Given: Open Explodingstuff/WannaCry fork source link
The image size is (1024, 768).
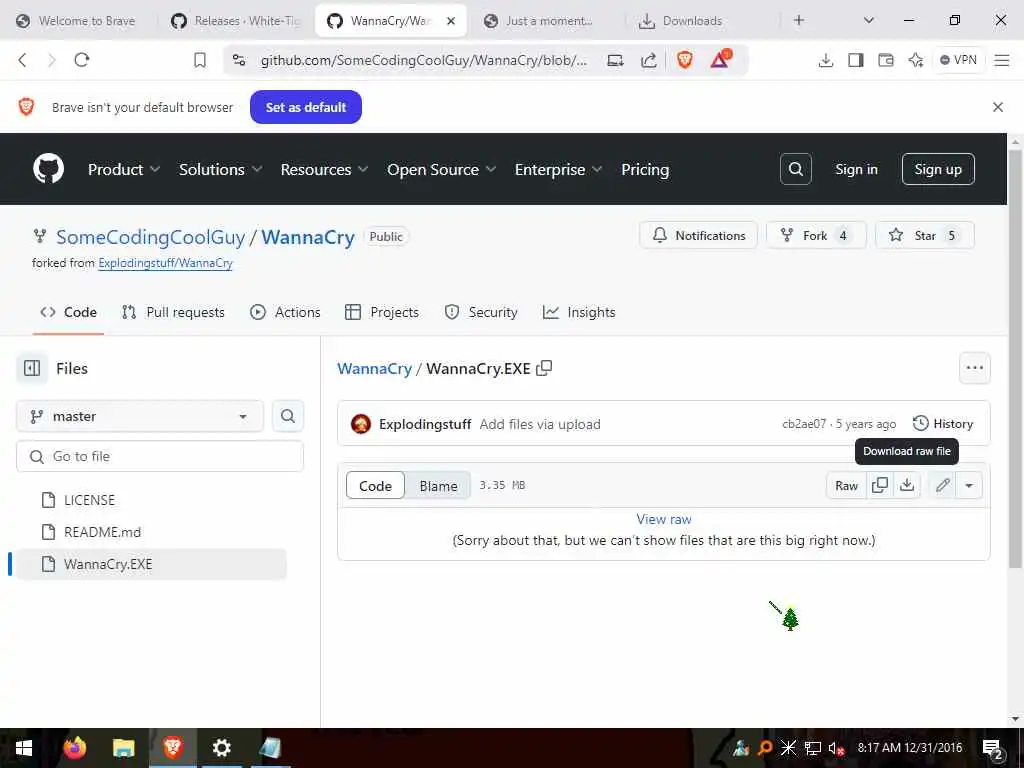Looking at the screenshot, I should pyautogui.click(x=165, y=263).
